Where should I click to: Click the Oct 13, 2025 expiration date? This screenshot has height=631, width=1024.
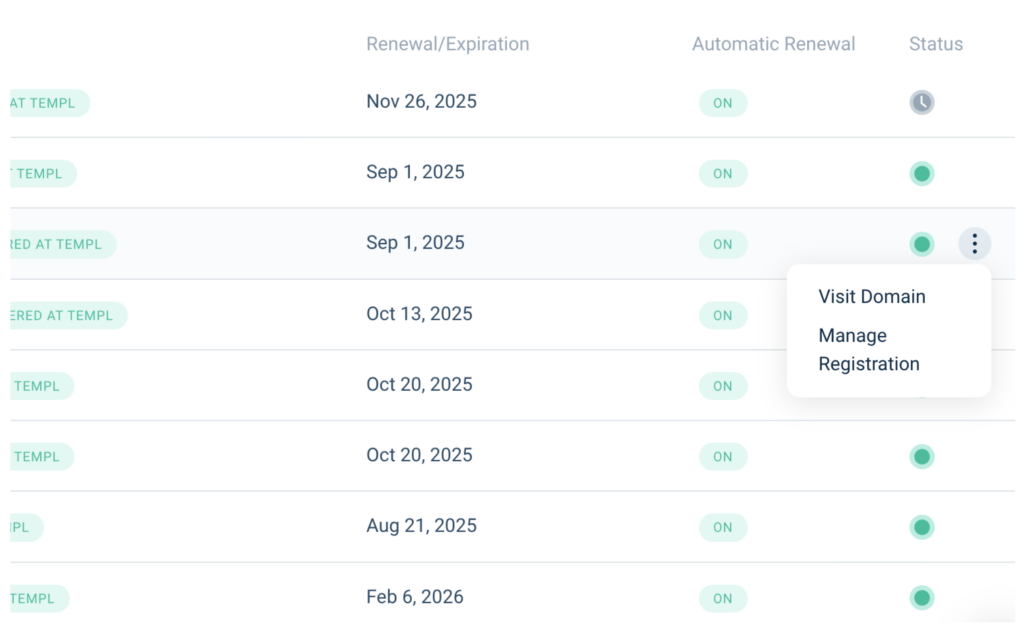pyautogui.click(x=419, y=314)
